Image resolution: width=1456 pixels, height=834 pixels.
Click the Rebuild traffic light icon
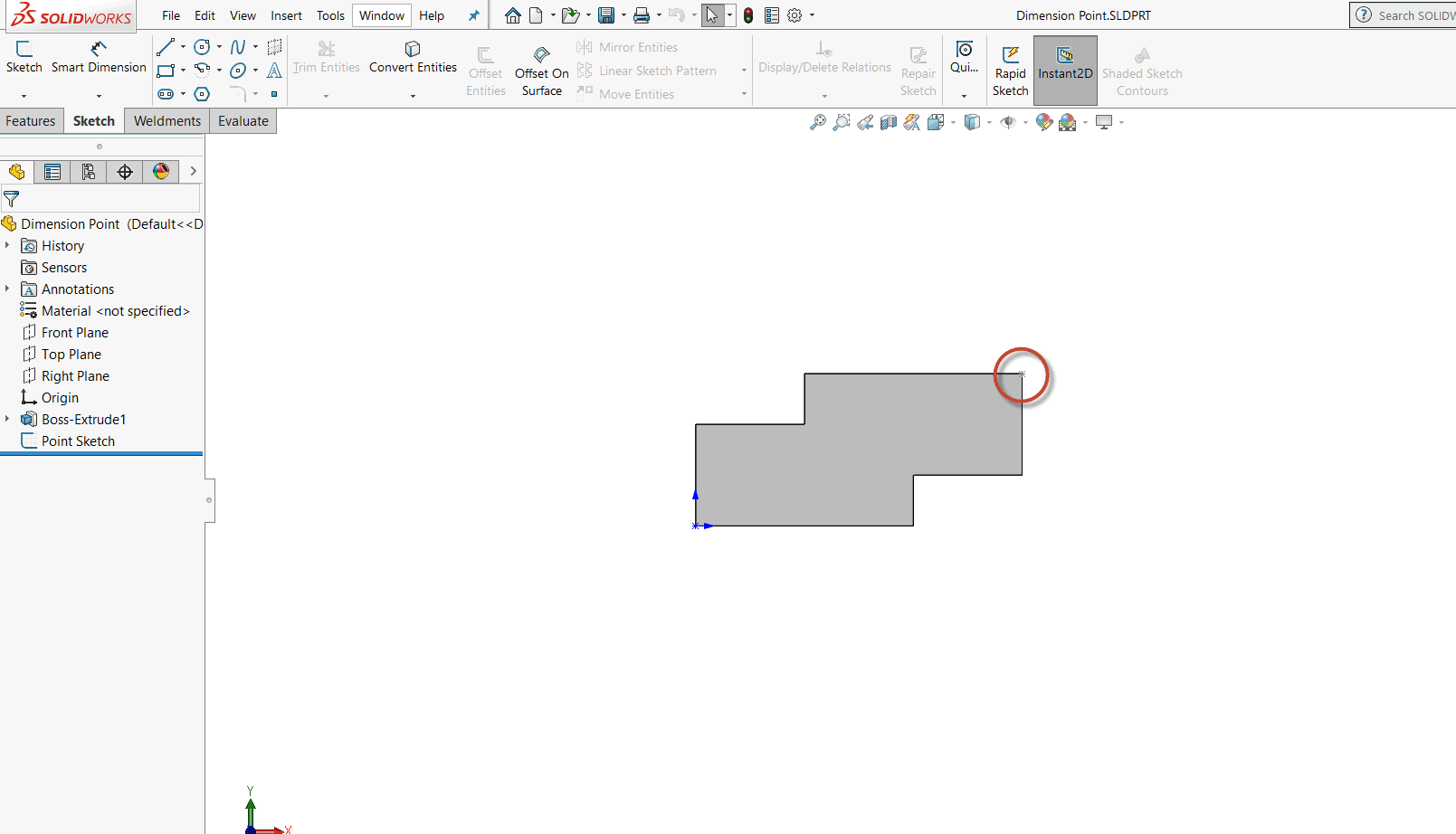(x=748, y=15)
